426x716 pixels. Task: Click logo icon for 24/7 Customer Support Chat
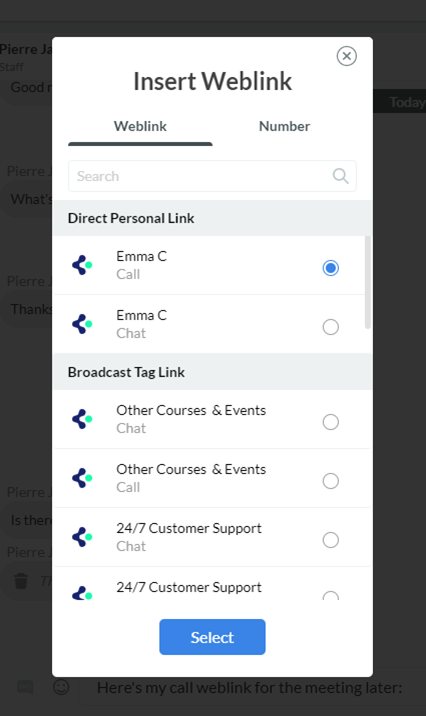pyautogui.click(x=82, y=537)
